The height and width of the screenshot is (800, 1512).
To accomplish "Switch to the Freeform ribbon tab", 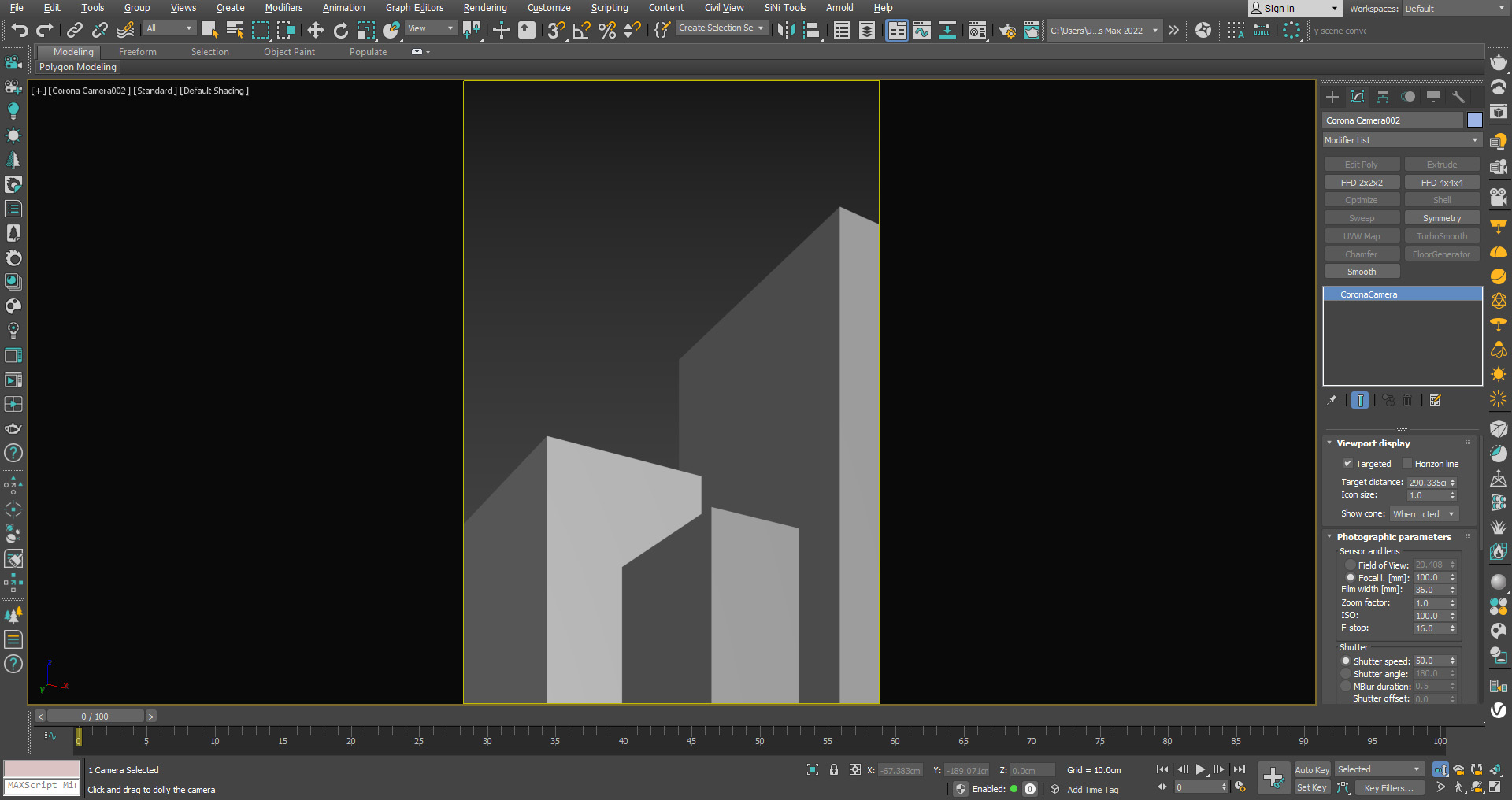I will (138, 52).
